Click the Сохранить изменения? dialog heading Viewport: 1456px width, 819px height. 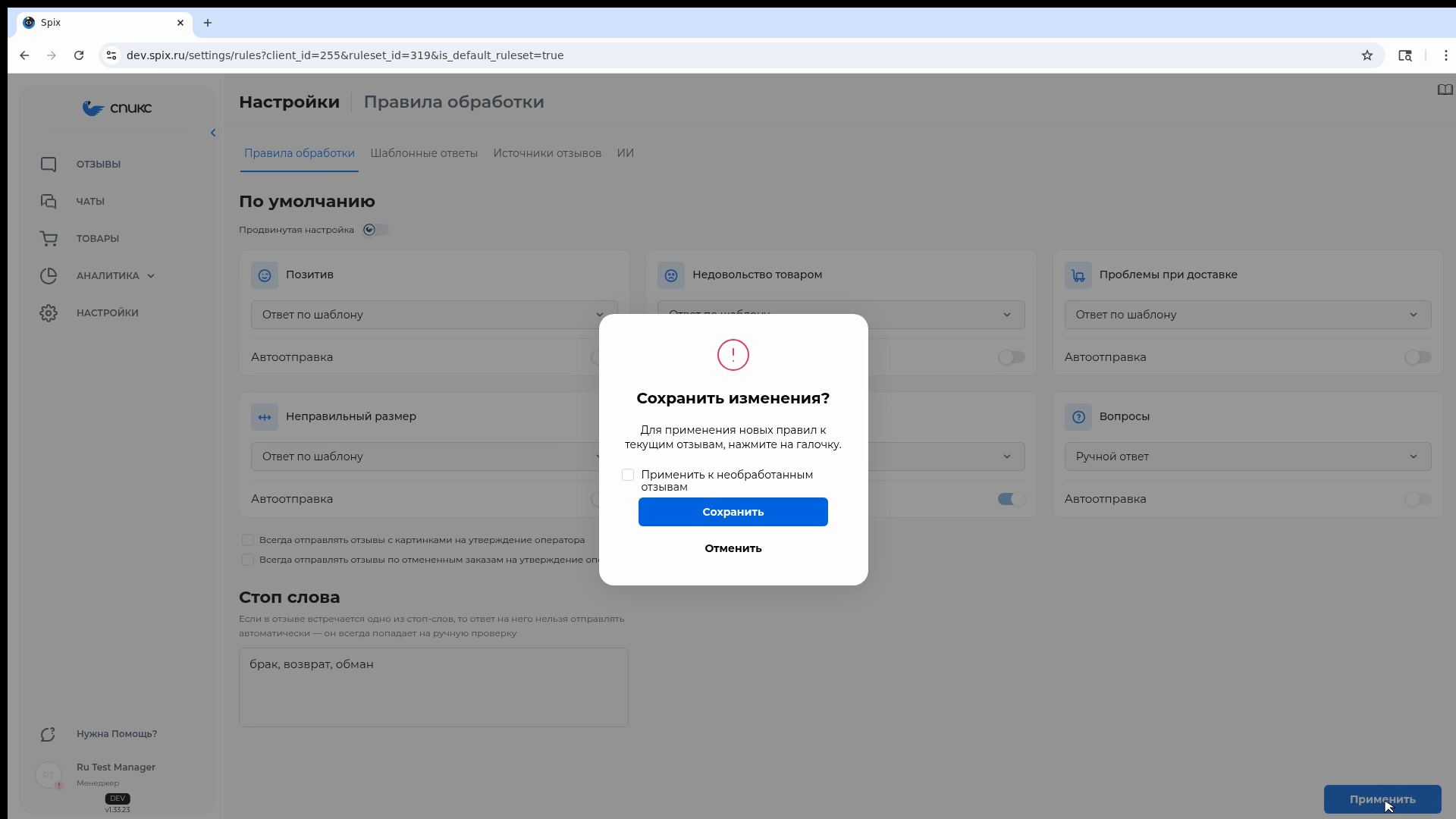(733, 399)
